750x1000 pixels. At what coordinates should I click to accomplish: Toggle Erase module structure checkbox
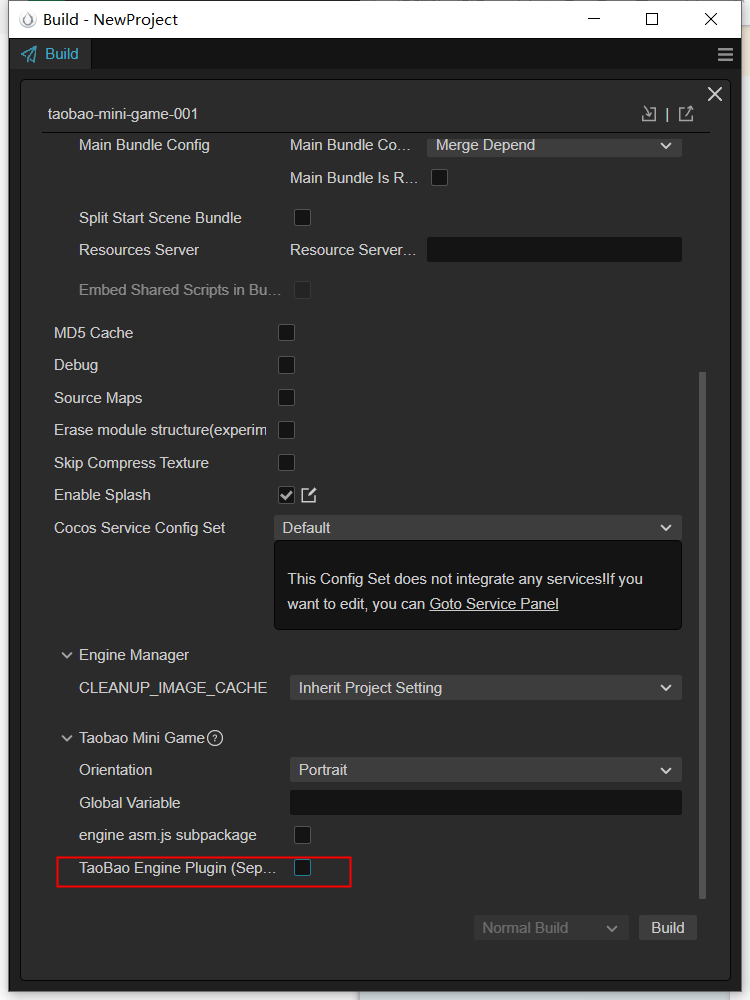click(x=286, y=430)
